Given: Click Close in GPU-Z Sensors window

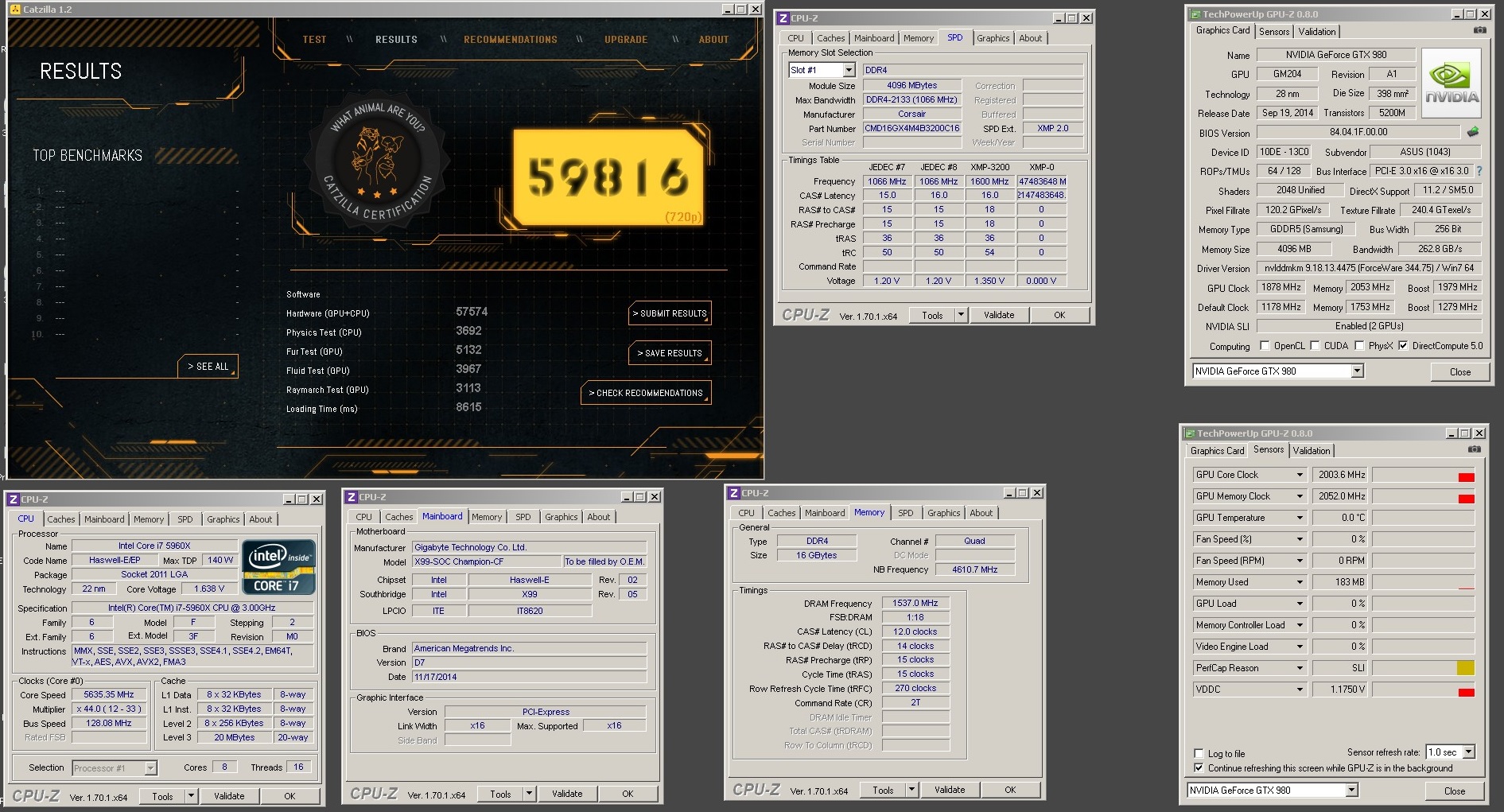Looking at the screenshot, I should tap(1455, 791).
